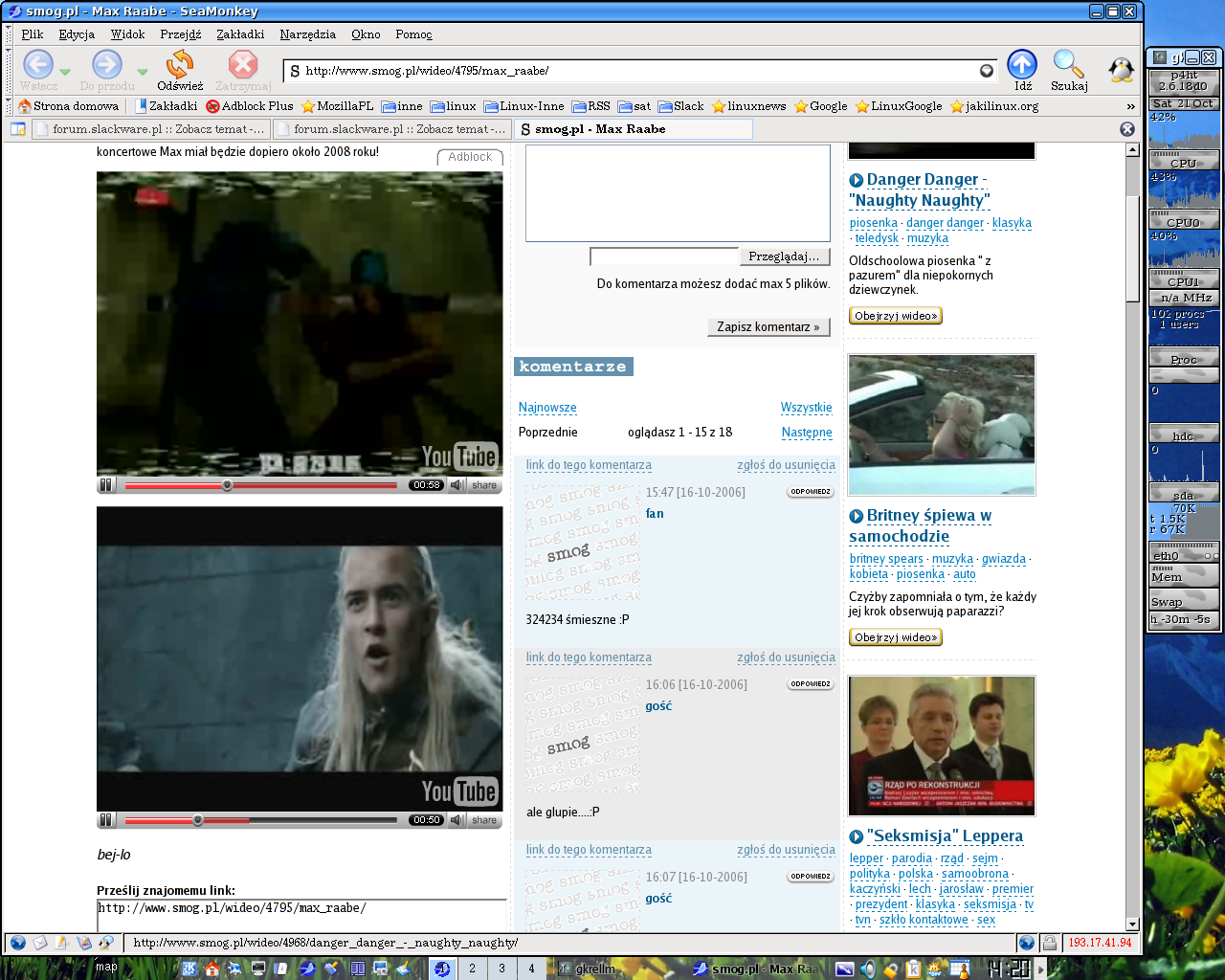Open the RSS bookmark folder
This screenshot has width=1225, height=980.
[590, 106]
